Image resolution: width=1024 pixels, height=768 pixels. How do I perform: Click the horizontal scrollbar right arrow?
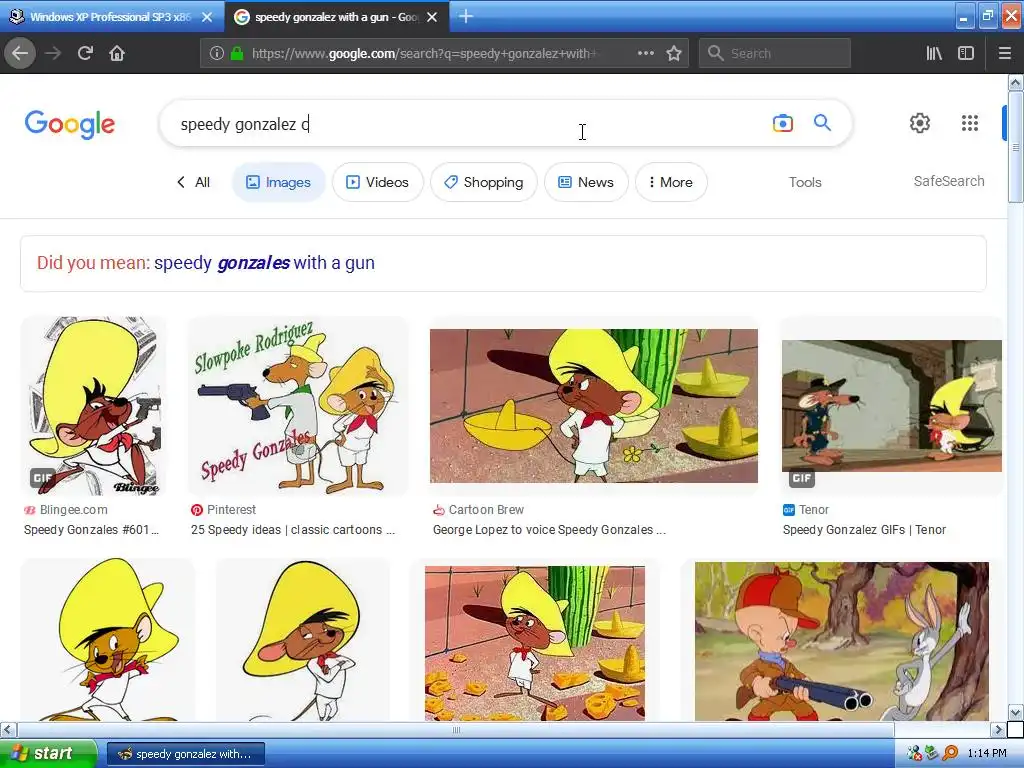pyautogui.click(x=998, y=729)
